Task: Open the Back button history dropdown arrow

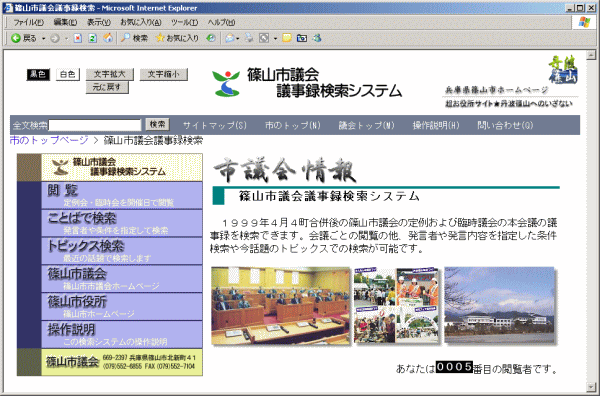Action: [43, 38]
